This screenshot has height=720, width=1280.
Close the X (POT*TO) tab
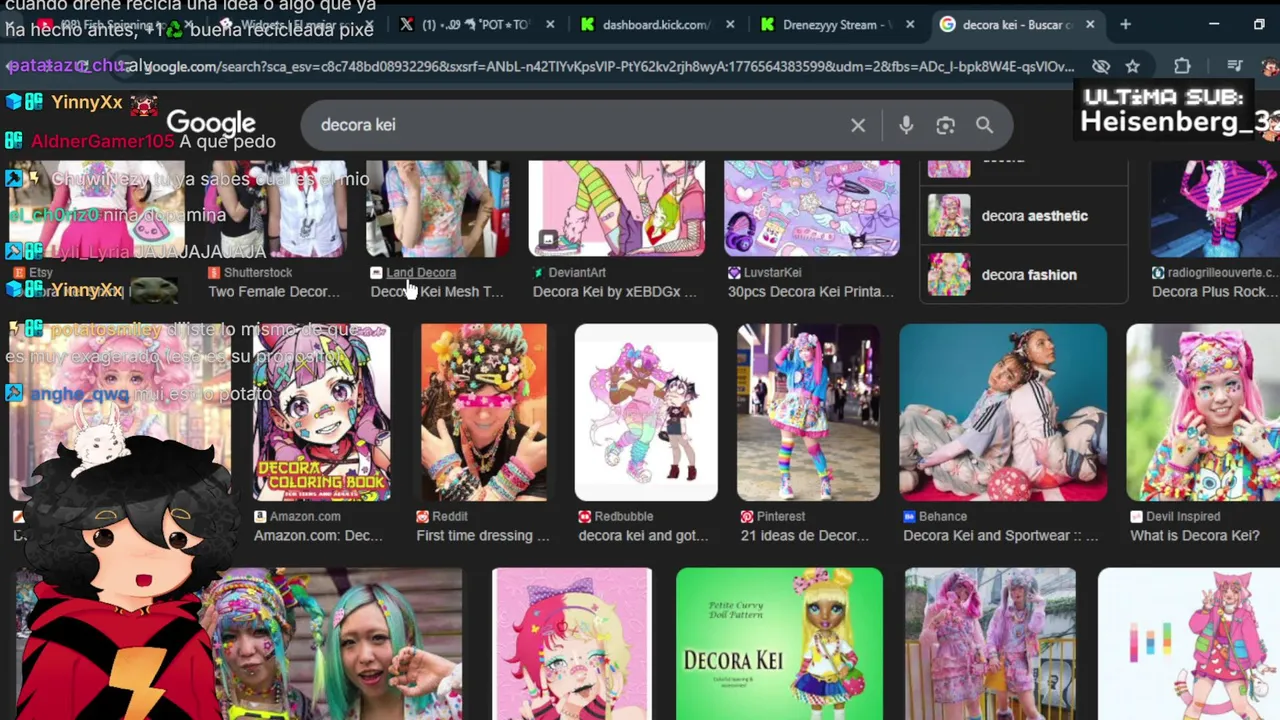(550, 24)
